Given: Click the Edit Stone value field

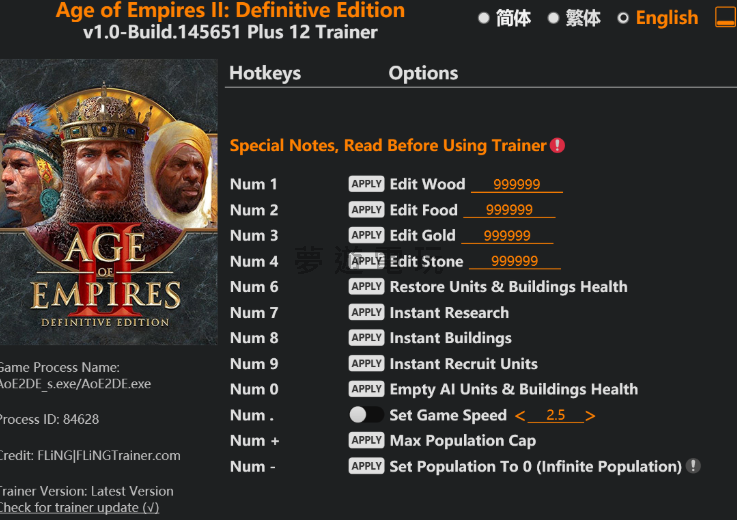Looking at the screenshot, I should pyautogui.click(x=515, y=261).
